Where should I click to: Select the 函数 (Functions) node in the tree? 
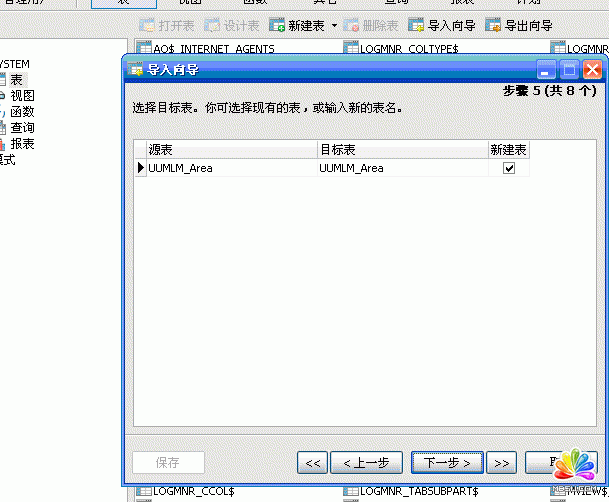pyautogui.click(x=22, y=112)
